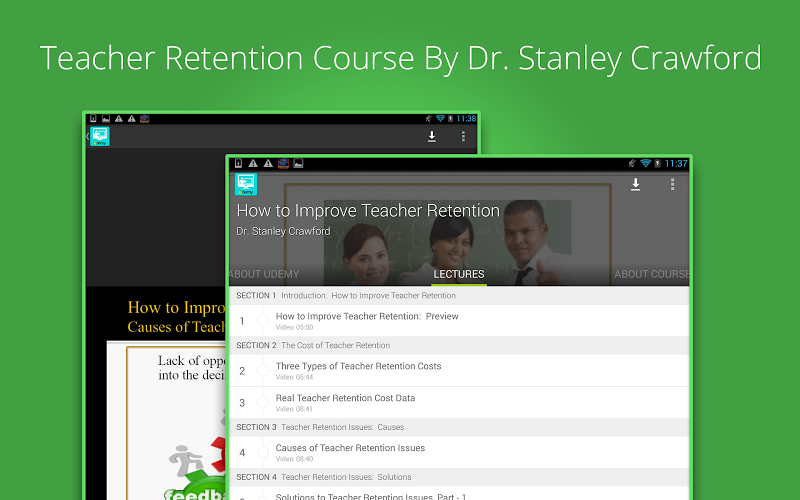
Task: Tap the download icon in front tablet header
Action: coord(635,184)
